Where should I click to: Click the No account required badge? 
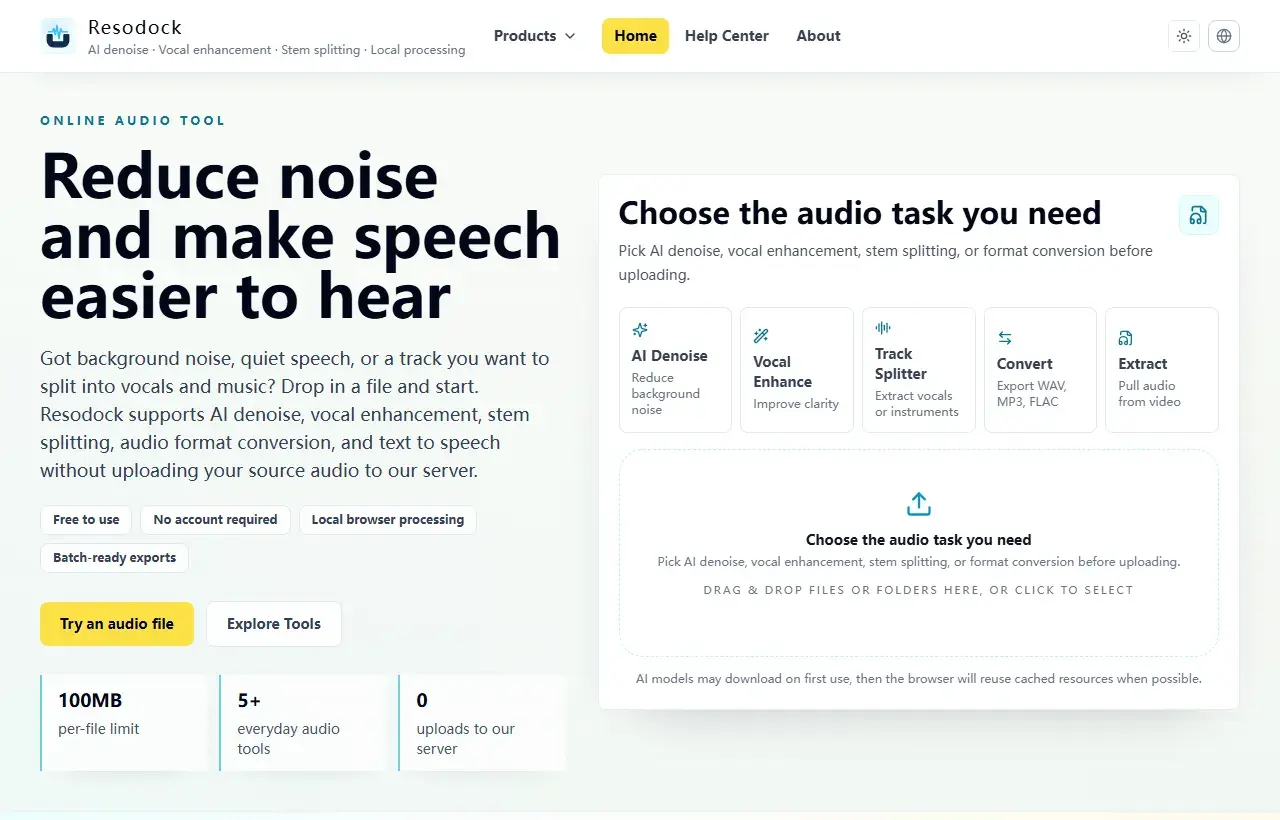pyautogui.click(x=215, y=520)
